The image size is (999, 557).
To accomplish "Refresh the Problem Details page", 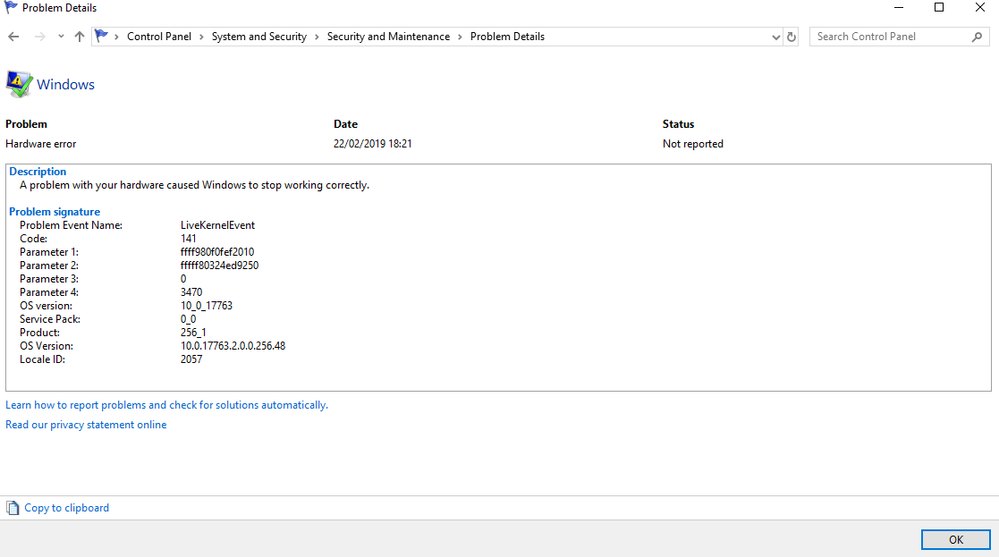I will click(791, 37).
